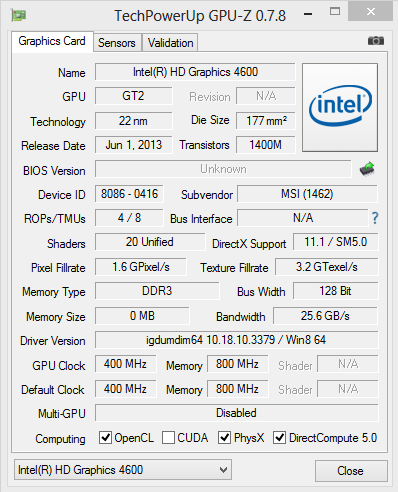Click the Release Date field Jun 1, 2013
398x492 pixels.
click(x=134, y=145)
